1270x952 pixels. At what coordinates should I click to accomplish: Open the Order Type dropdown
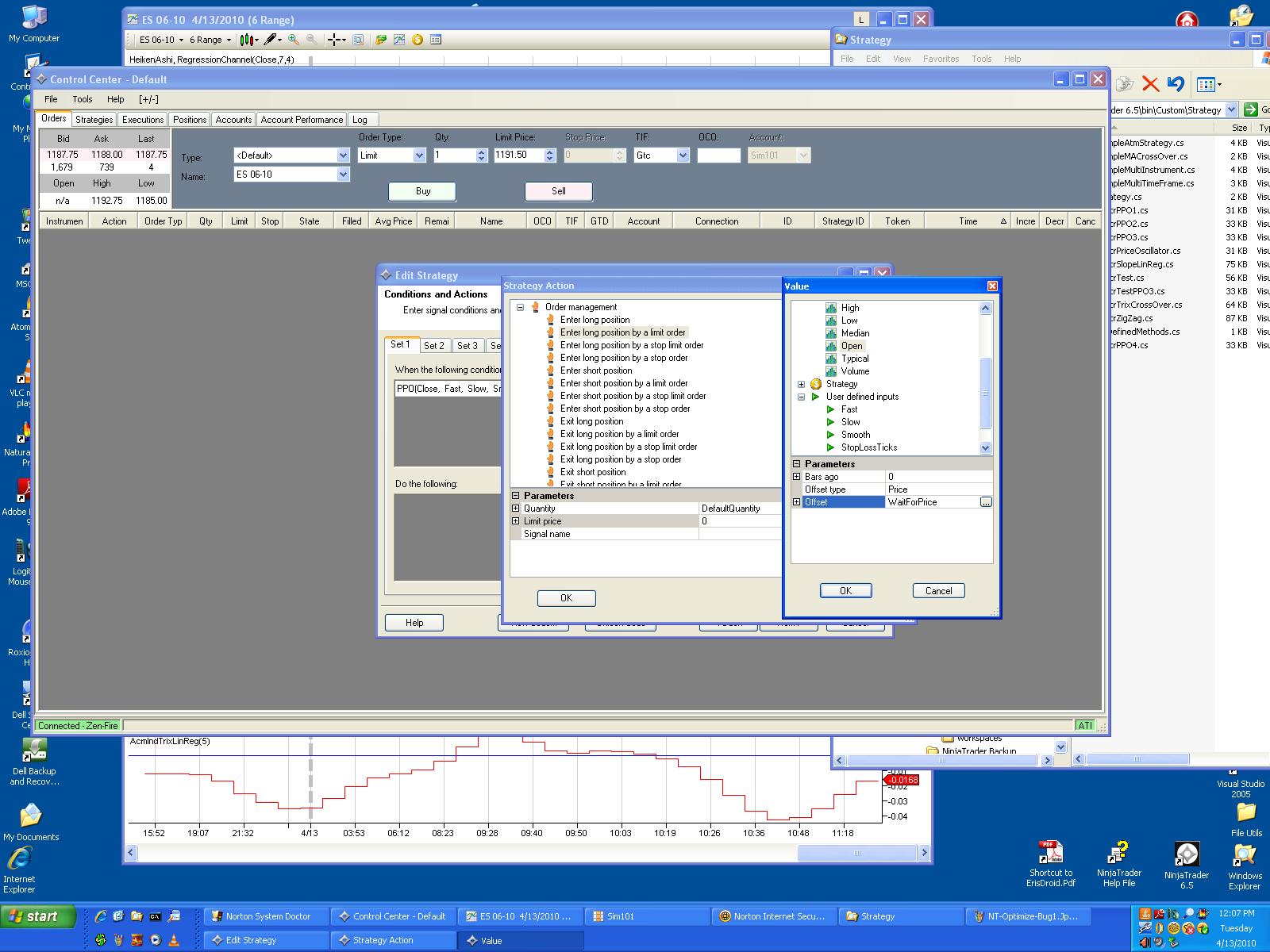419,155
